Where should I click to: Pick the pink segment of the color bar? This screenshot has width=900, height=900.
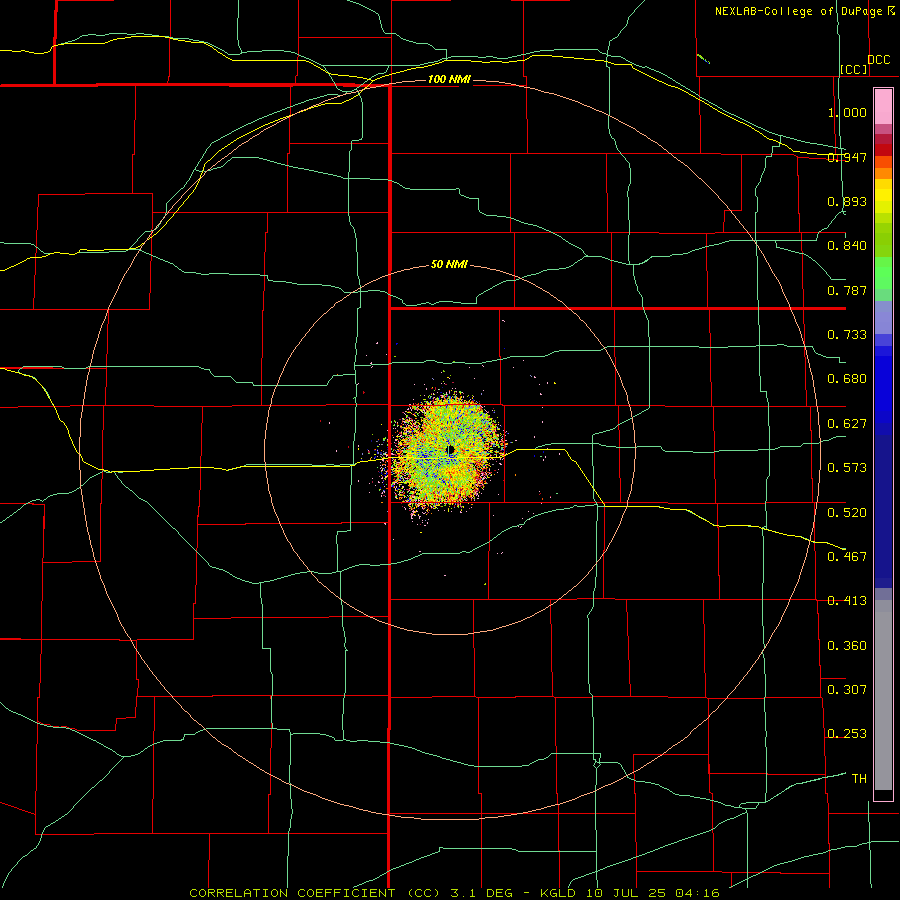click(883, 107)
